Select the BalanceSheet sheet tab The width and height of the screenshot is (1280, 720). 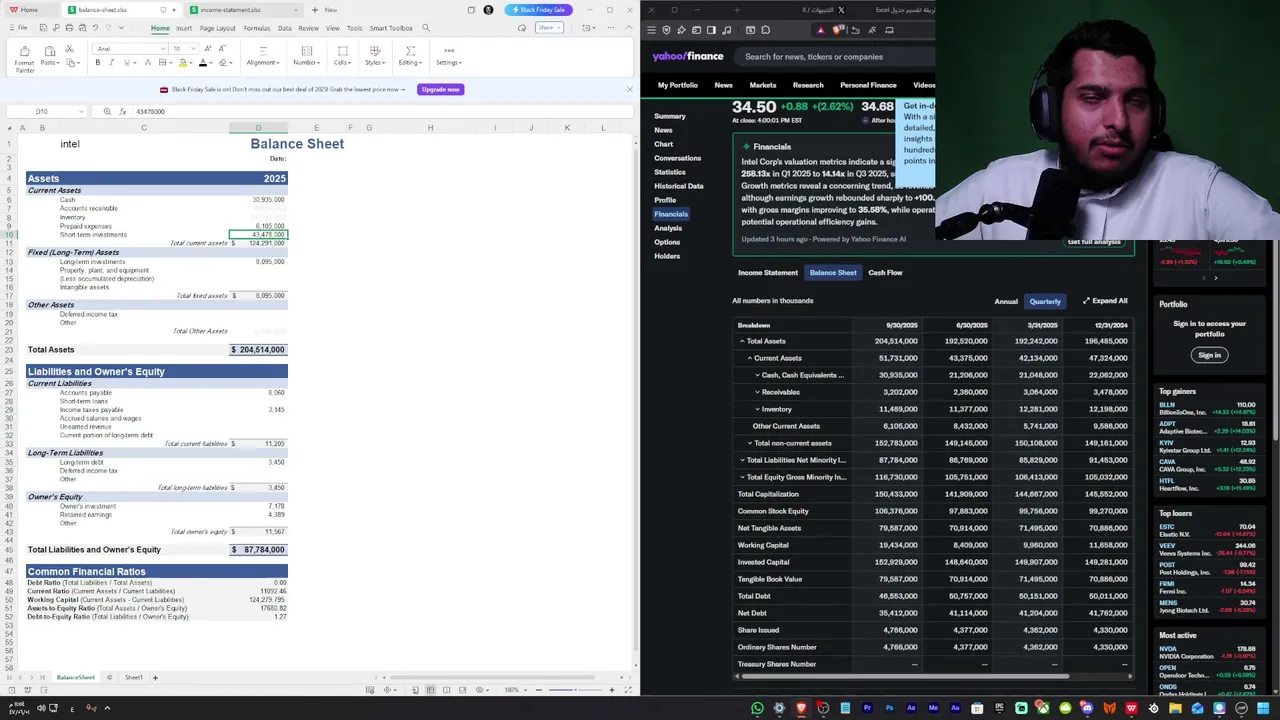point(76,677)
